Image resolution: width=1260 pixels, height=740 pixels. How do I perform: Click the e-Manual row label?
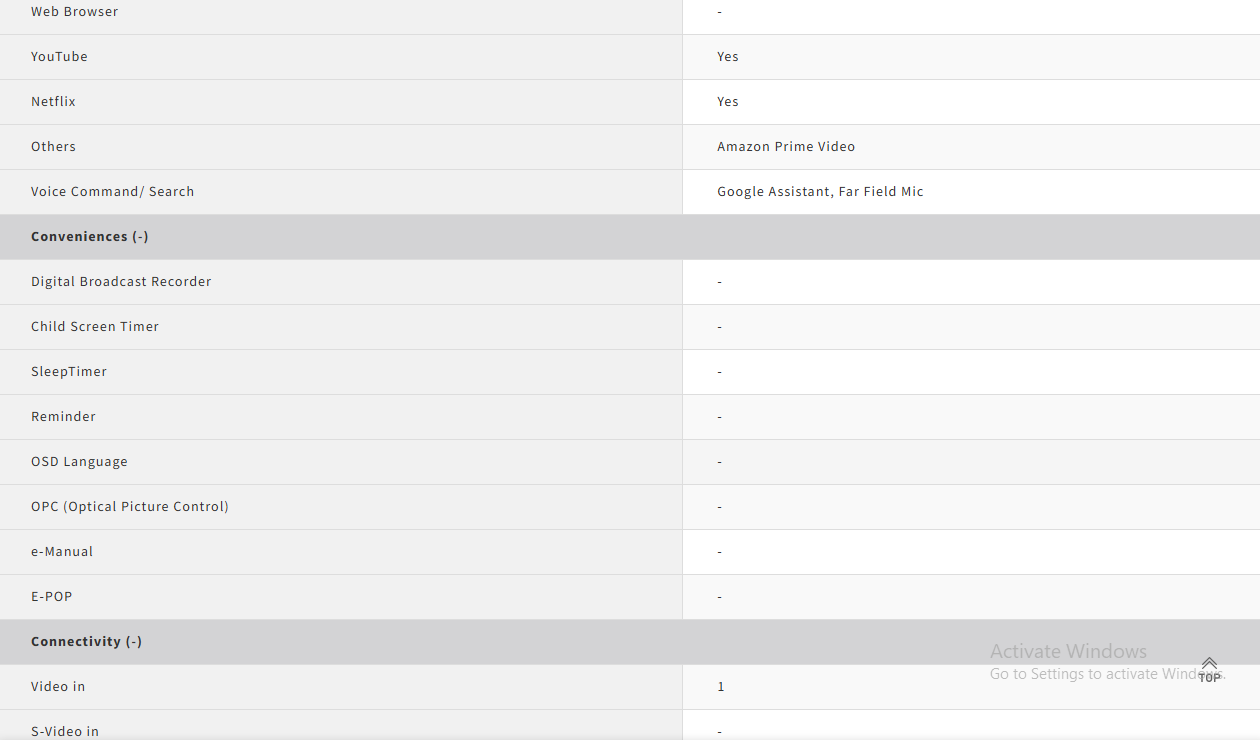tap(62, 552)
